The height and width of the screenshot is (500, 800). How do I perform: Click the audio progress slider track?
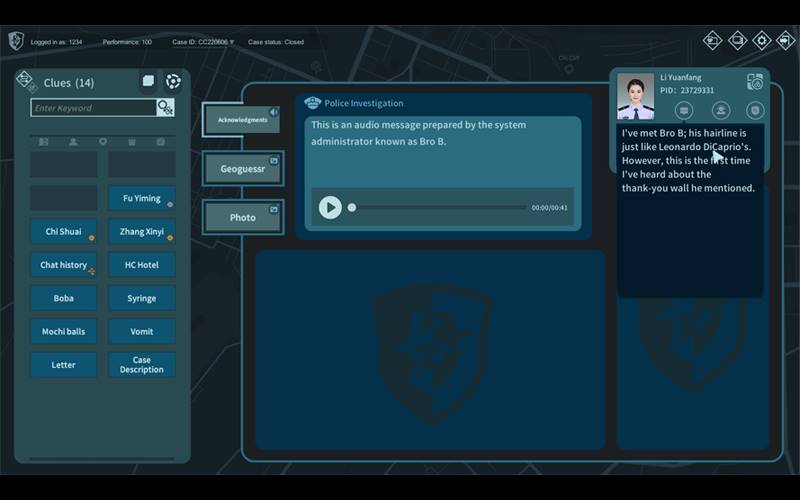440,207
